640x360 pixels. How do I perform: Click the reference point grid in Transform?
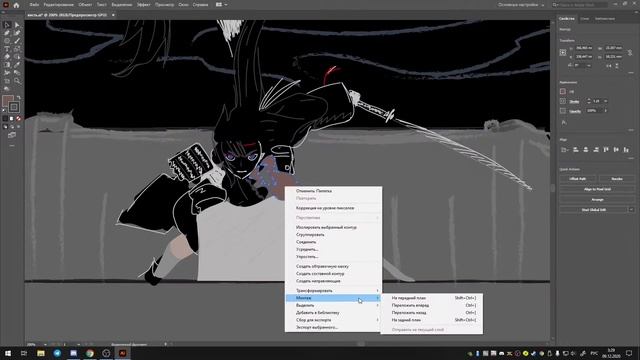coord(563,52)
